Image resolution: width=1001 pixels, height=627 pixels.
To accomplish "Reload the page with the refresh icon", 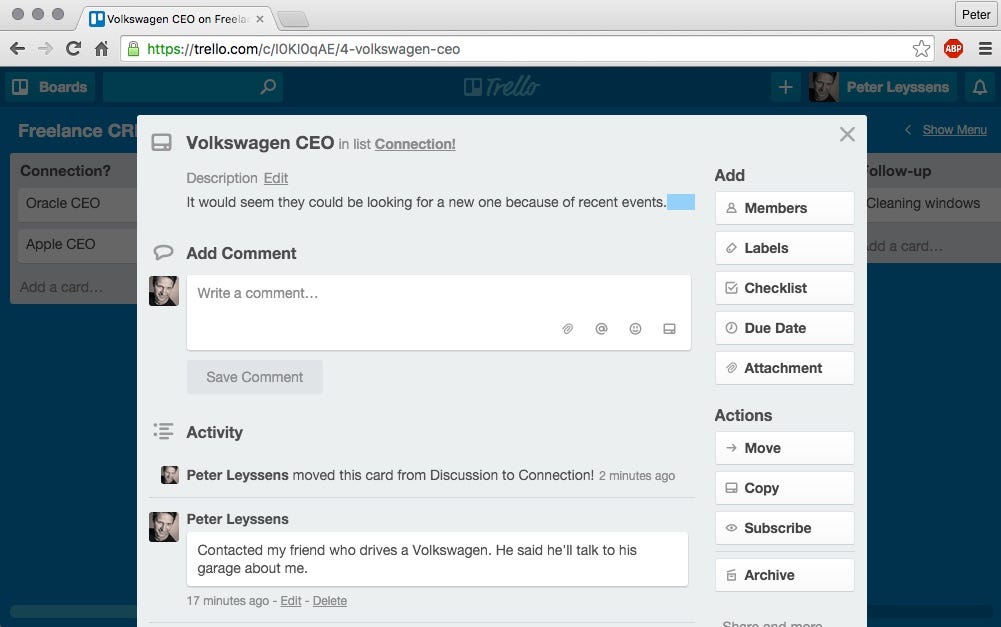I will coord(73,49).
